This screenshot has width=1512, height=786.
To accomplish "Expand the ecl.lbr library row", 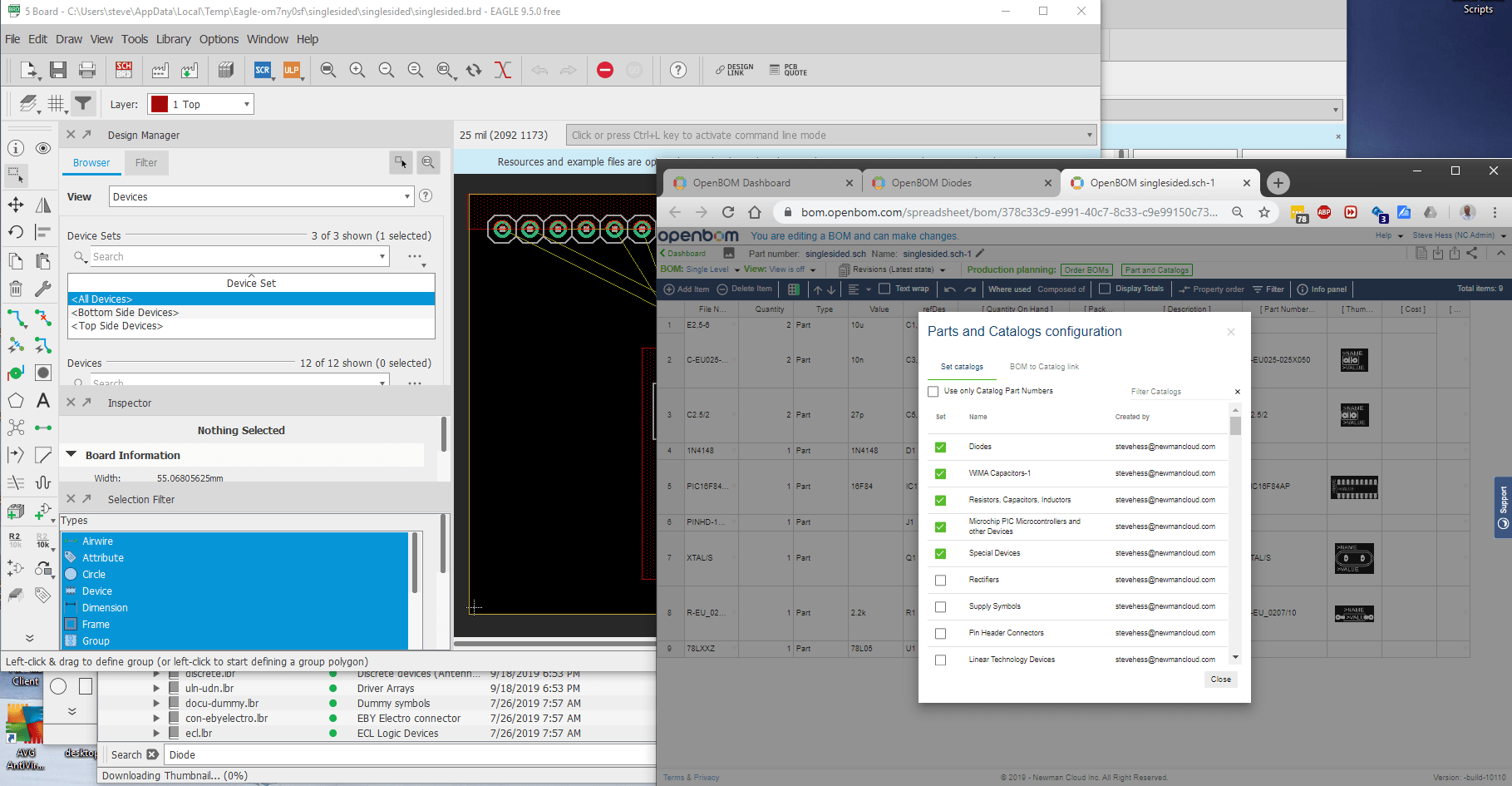I will [156, 734].
